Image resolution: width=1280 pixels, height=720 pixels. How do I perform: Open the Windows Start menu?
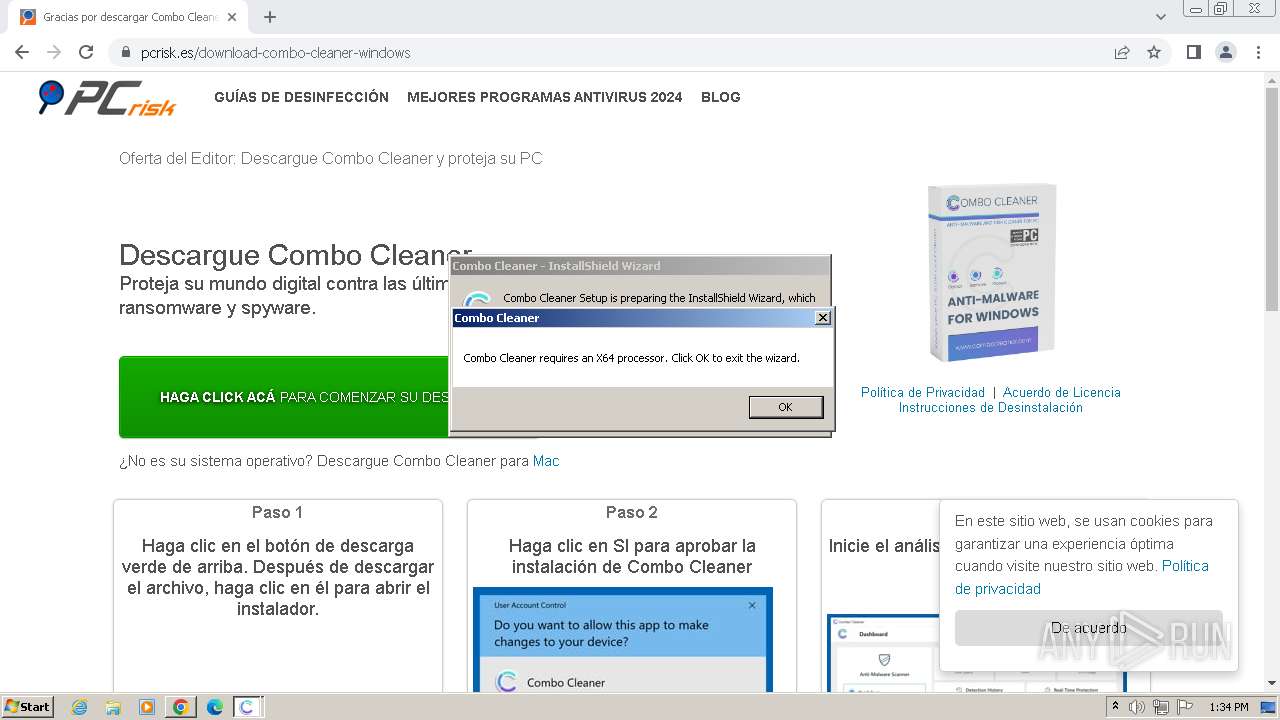click(28, 706)
